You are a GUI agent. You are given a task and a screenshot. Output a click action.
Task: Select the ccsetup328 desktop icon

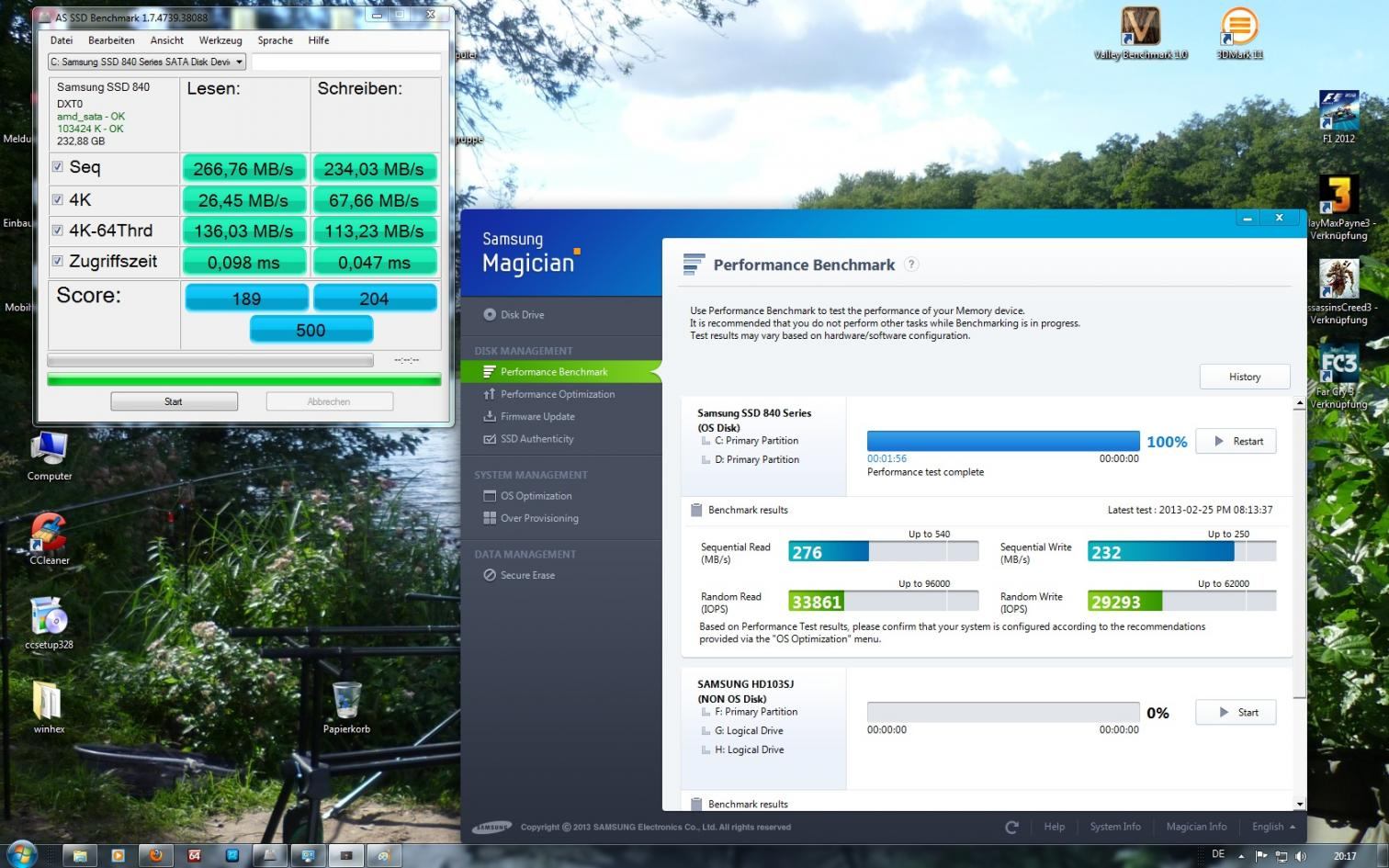tap(49, 624)
